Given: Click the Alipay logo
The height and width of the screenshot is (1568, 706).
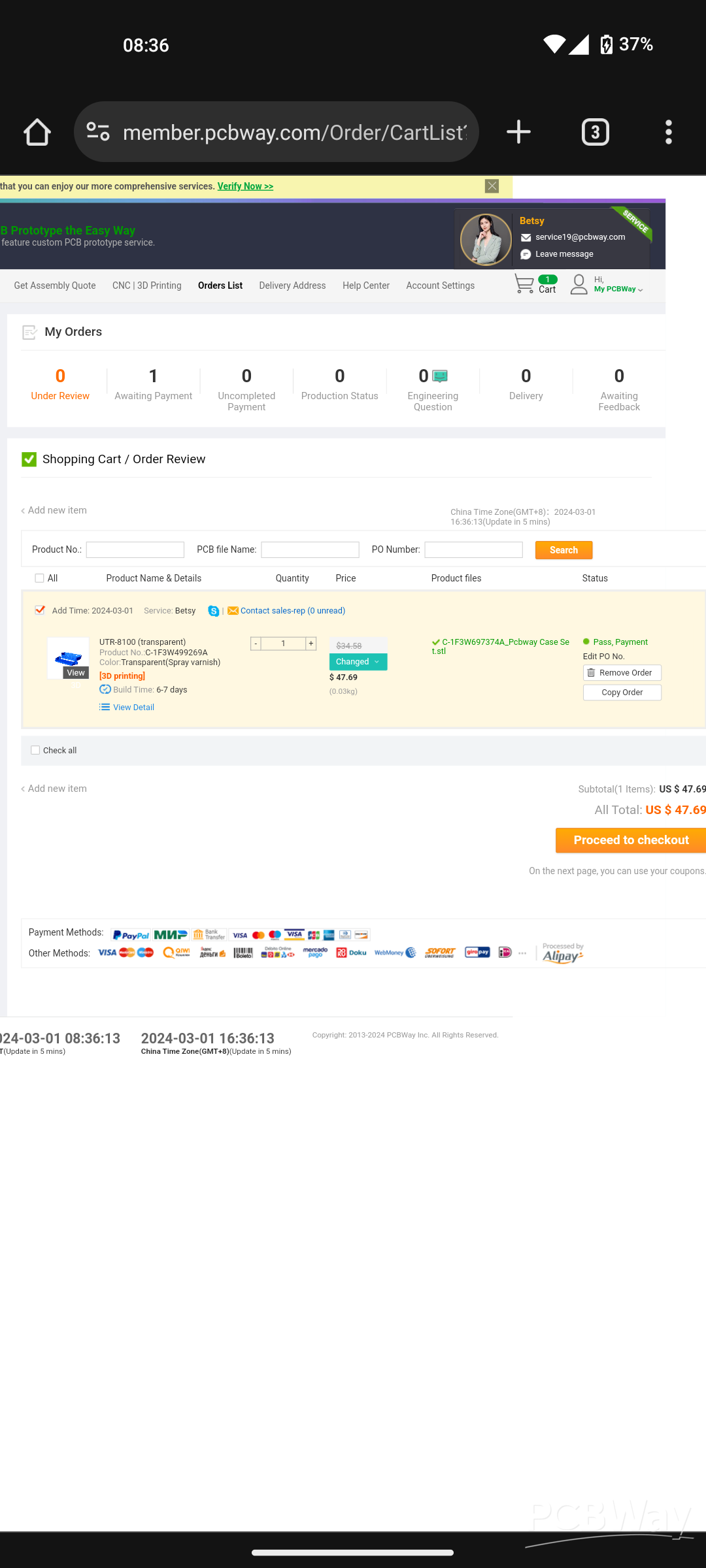Looking at the screenshot, I should point(563,956).
